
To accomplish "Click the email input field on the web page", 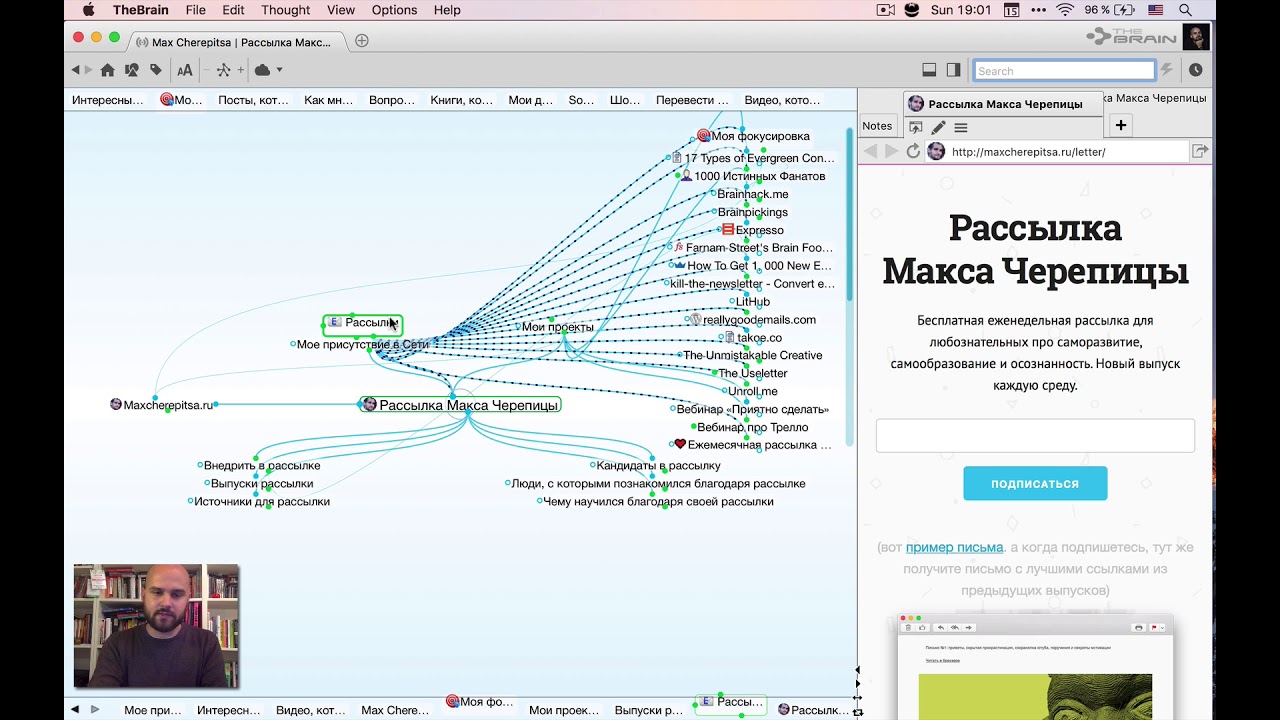I will click(x=1035, y=435).
